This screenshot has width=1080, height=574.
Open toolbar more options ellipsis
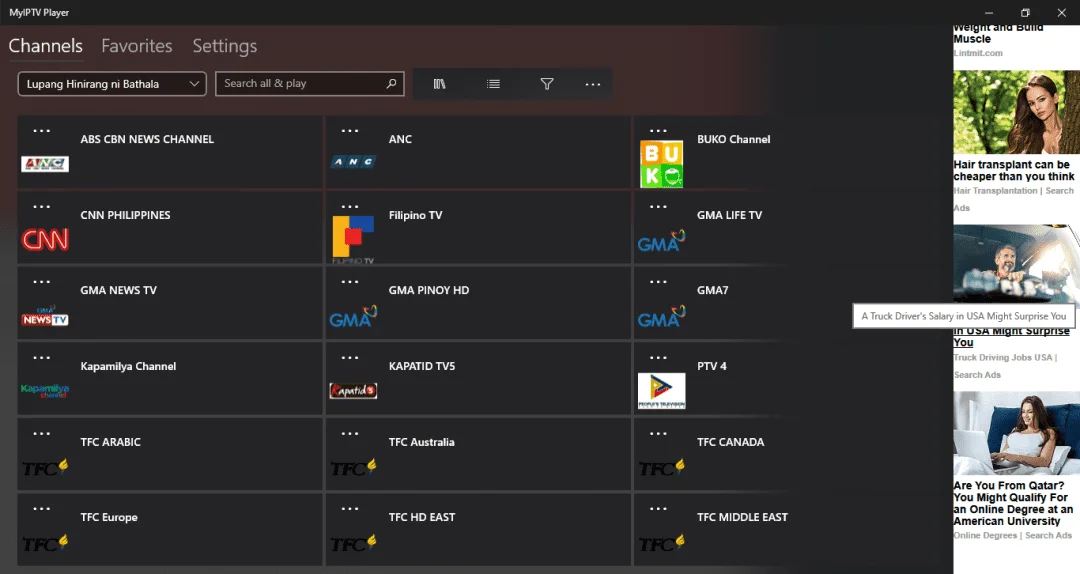click(x=593, y=84)
